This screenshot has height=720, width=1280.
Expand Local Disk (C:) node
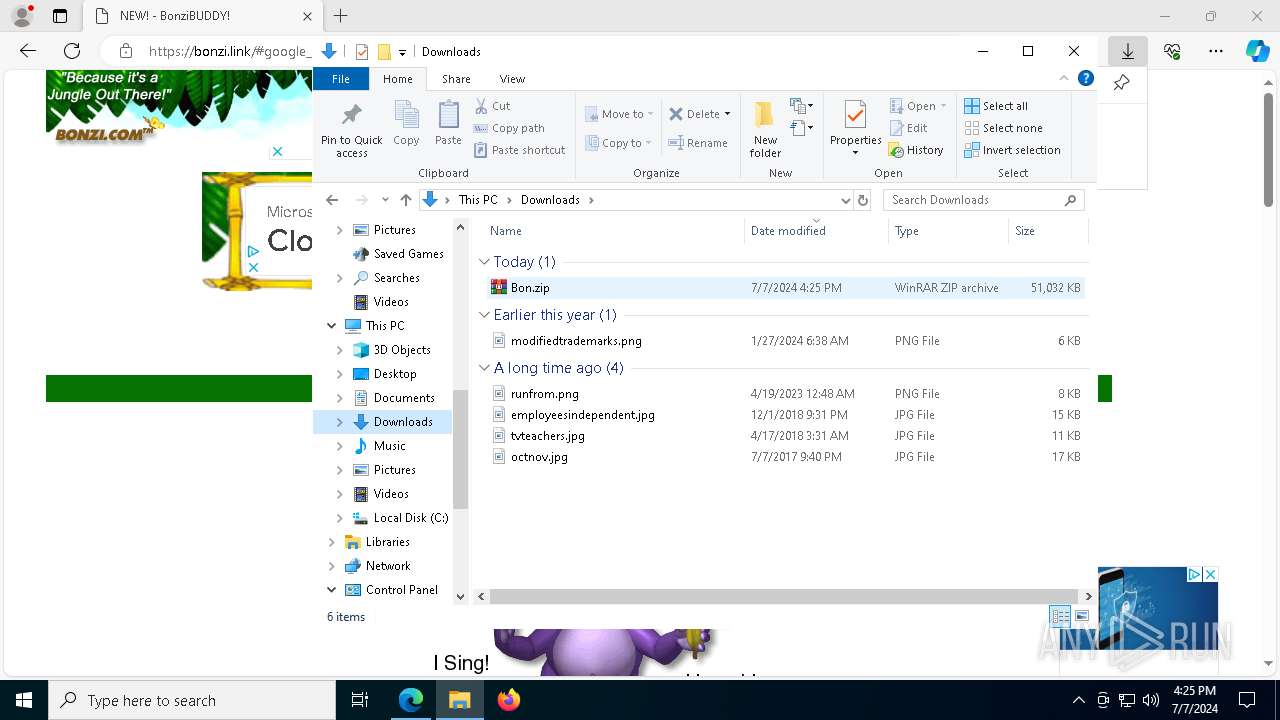339,518
